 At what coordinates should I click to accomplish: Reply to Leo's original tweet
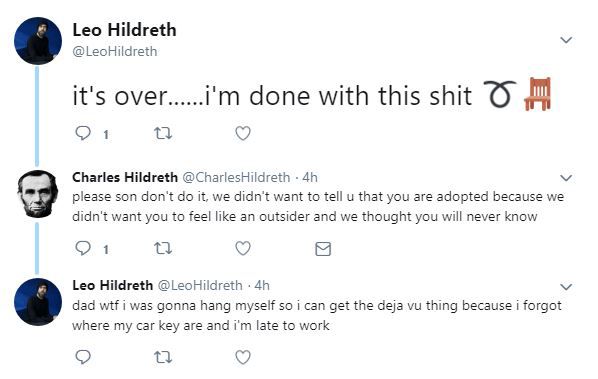click(x=83, y=133)
